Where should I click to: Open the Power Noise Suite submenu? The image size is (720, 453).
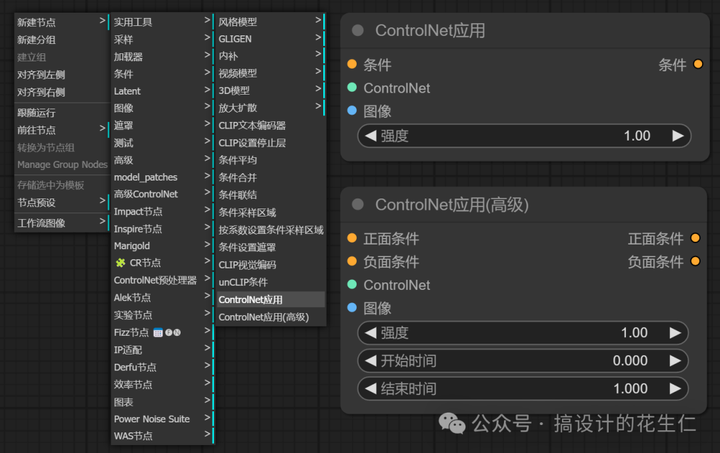[x=162, y=419]
